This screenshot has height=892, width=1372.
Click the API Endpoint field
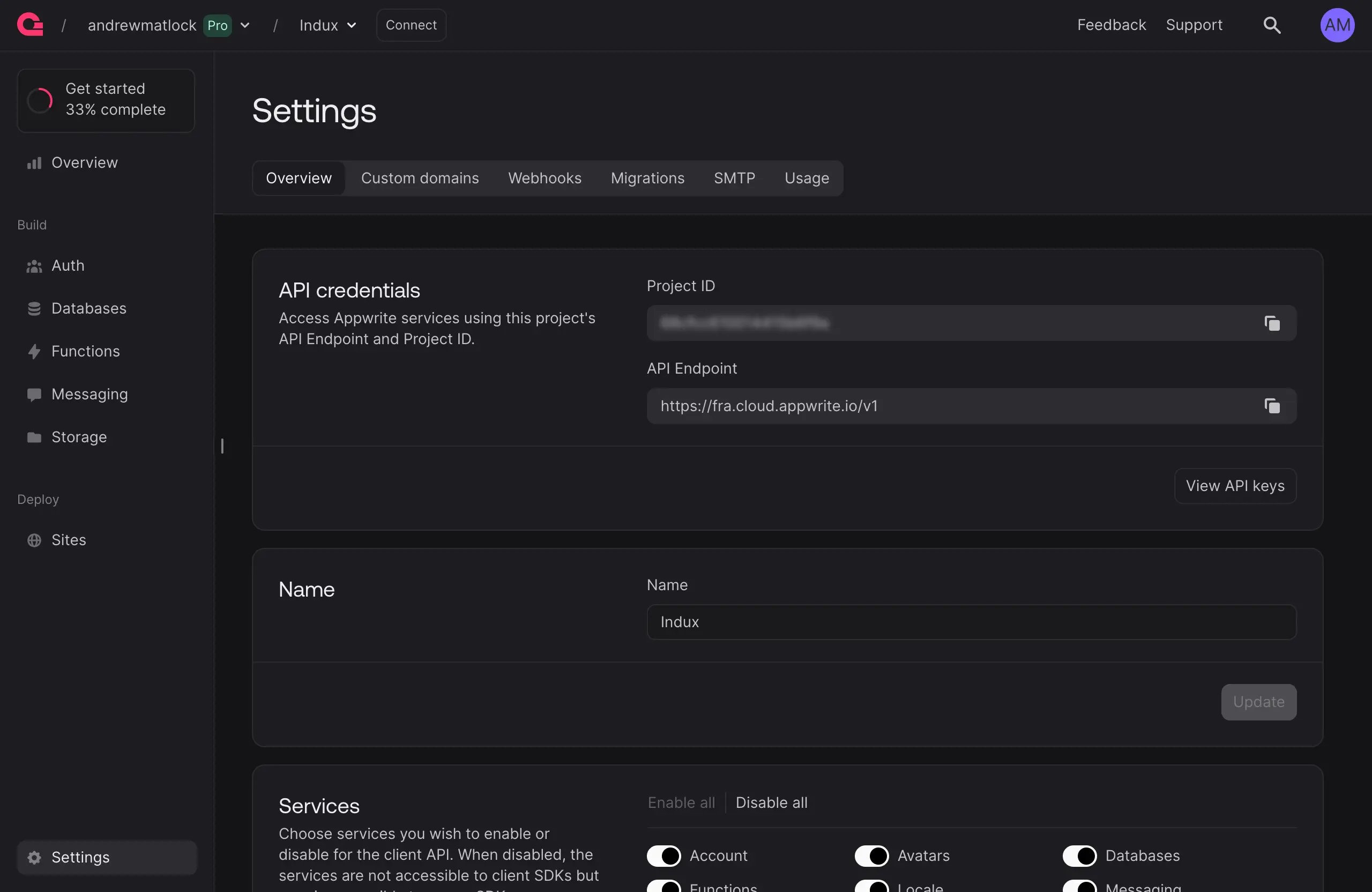point(971,406)
